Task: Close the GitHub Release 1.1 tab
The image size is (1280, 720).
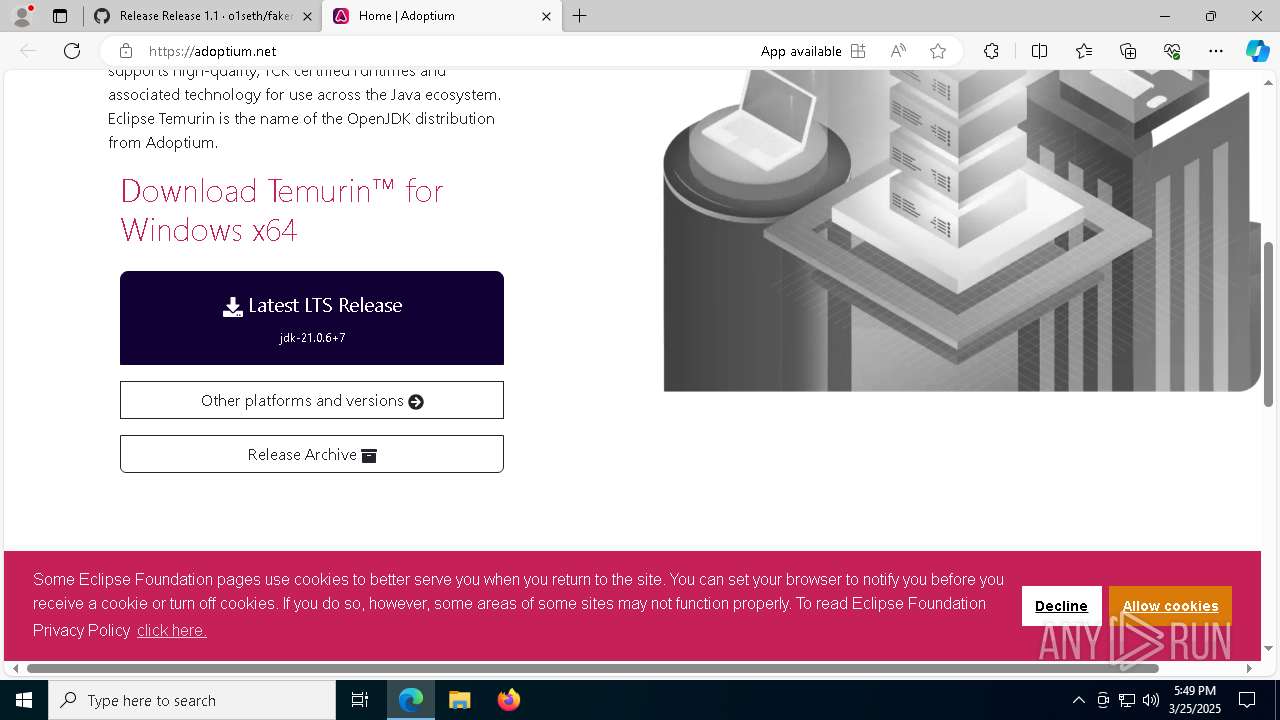Action: 307,16
